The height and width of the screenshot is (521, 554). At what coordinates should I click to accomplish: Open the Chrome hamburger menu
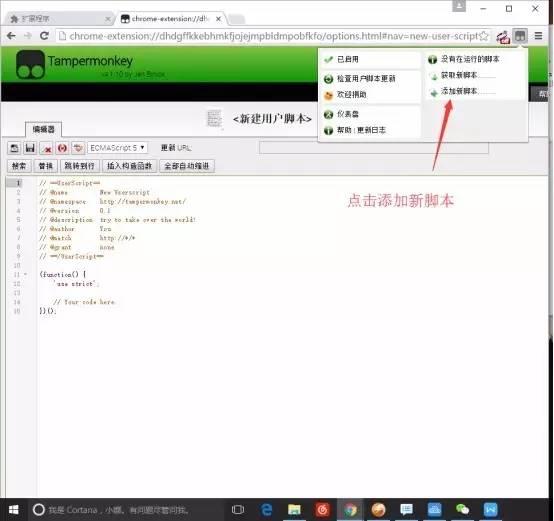[x=538, y=36]
